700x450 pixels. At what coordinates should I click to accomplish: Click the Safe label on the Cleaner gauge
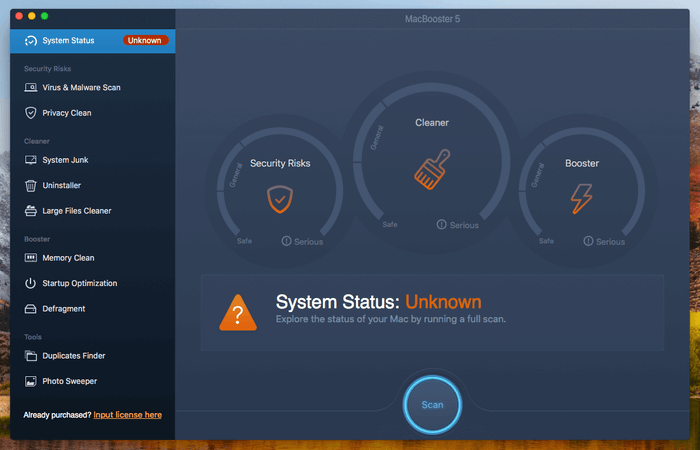point(390,225)
